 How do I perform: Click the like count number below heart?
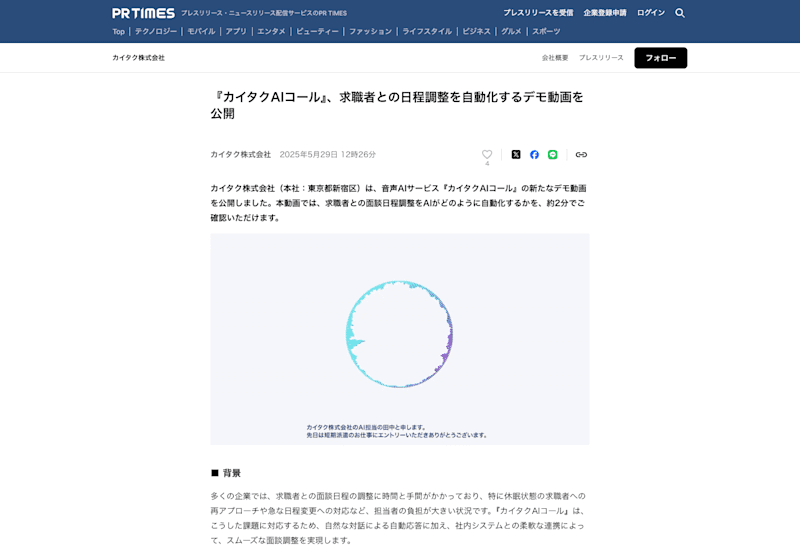[487, 164]
